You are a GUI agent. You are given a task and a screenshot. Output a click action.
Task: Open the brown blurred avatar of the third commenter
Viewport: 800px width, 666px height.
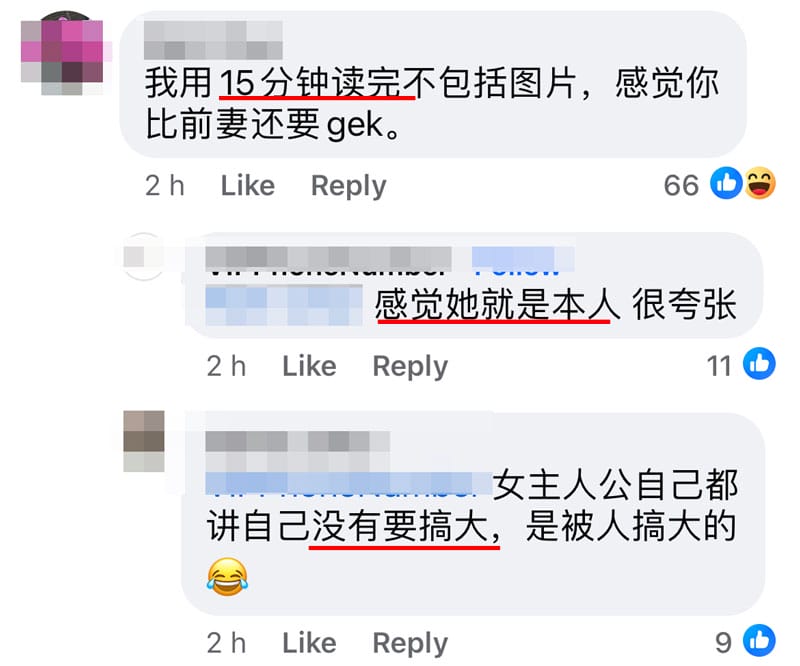coord(144,441)
